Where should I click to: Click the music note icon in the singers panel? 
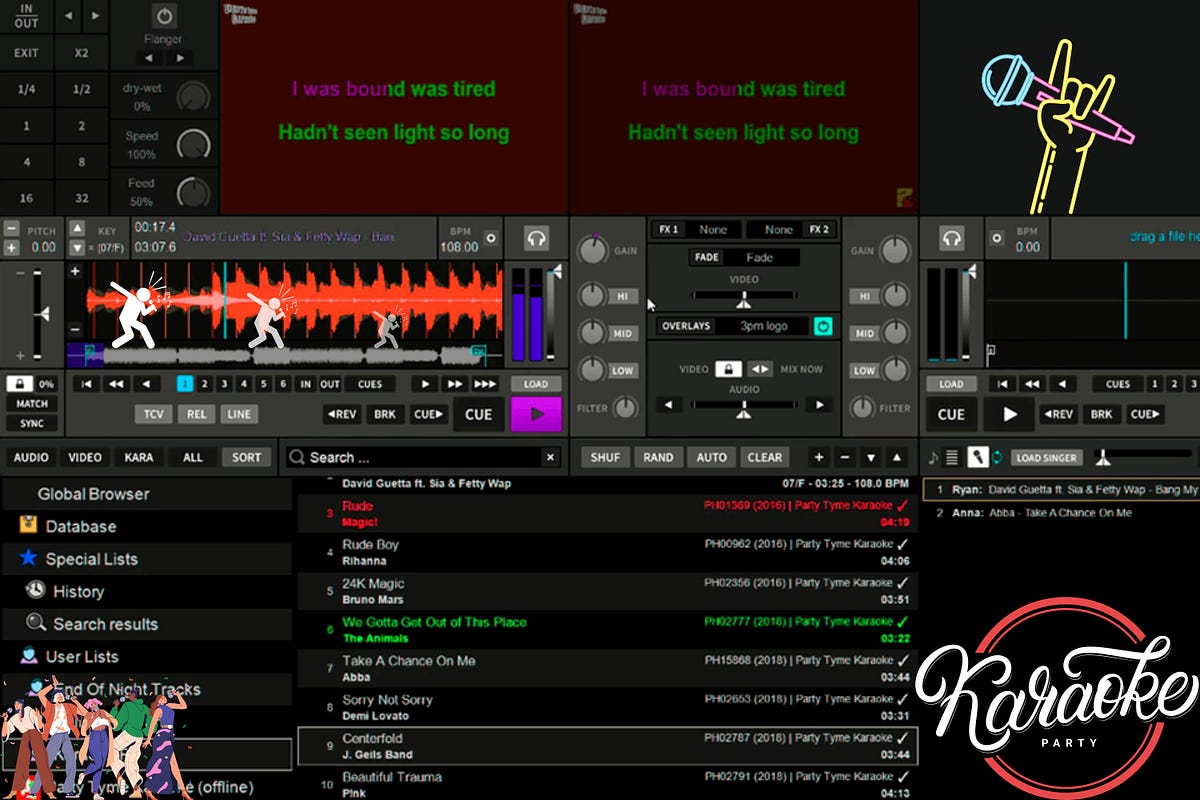pos(933,458)
